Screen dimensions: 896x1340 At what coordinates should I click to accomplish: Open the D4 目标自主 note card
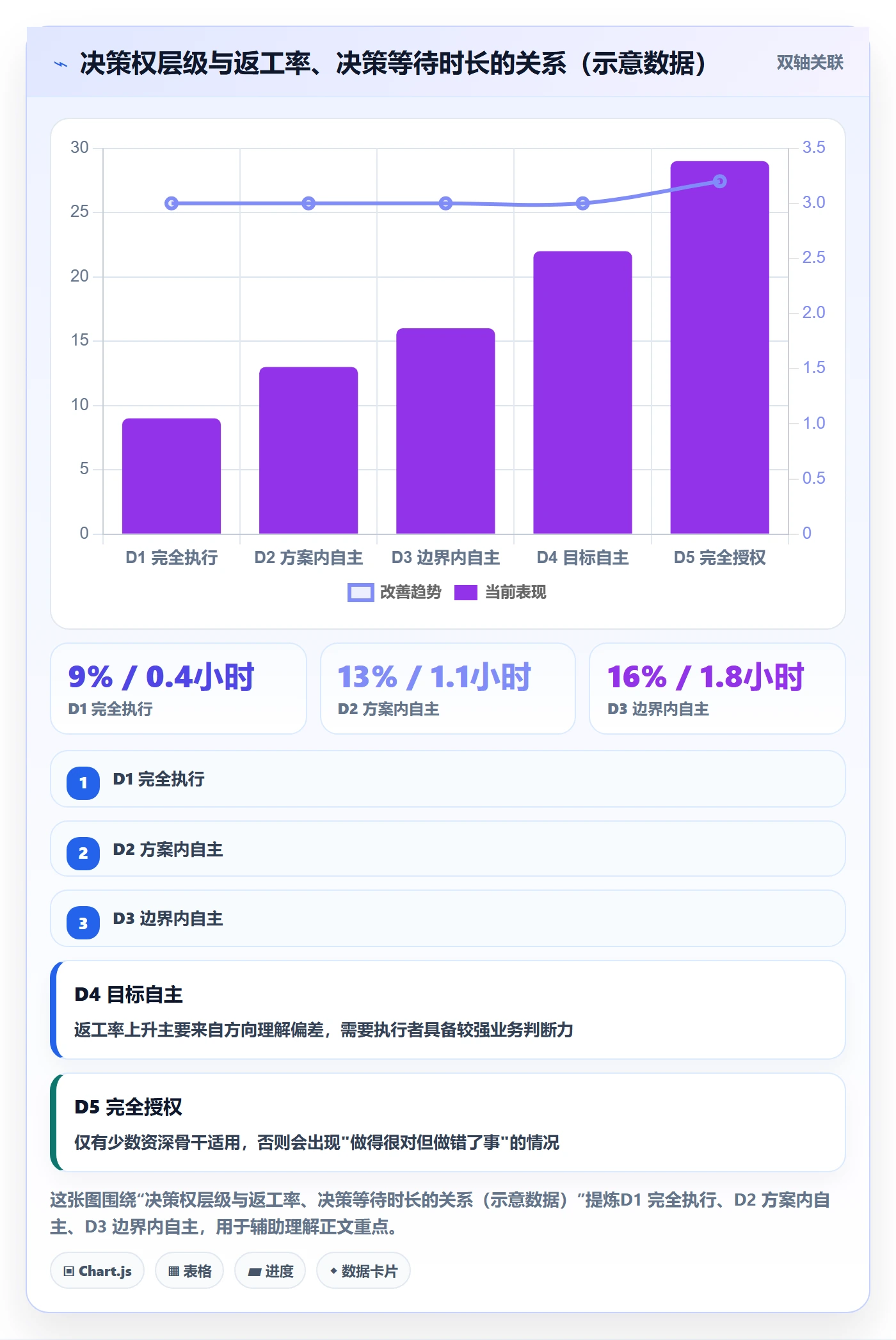pos(448,1010)
